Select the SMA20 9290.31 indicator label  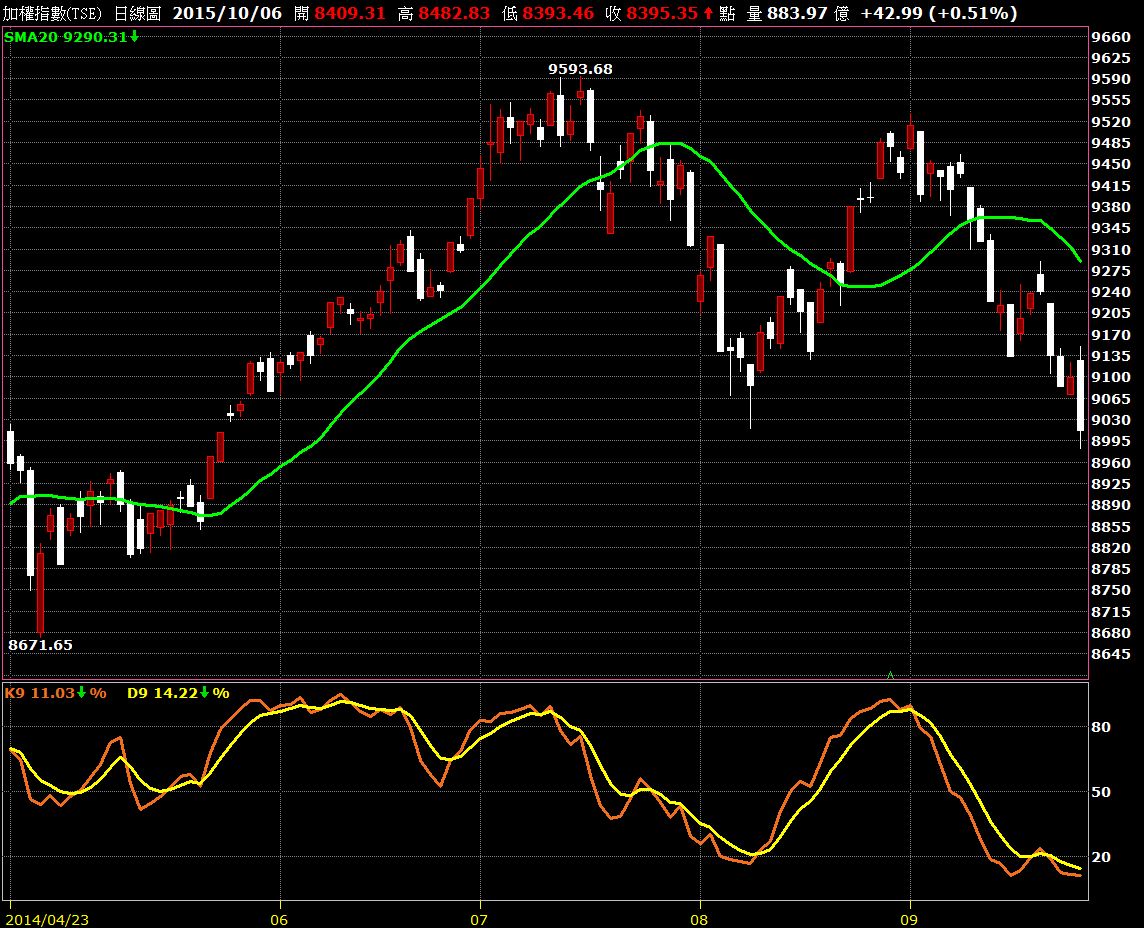66,36
